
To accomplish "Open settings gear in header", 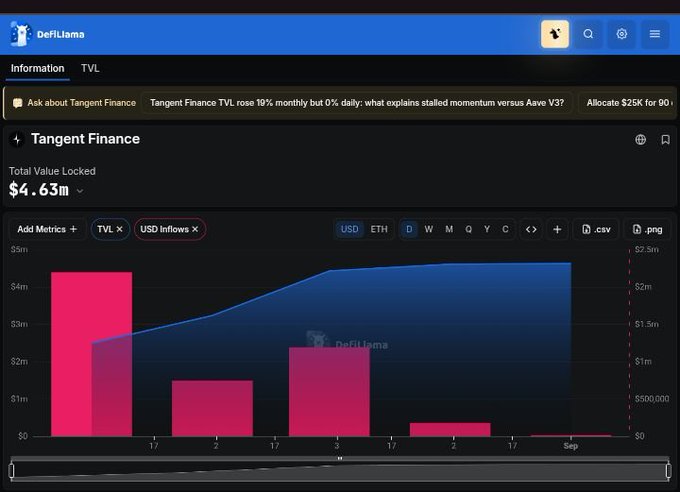I will tap(621, 34).
